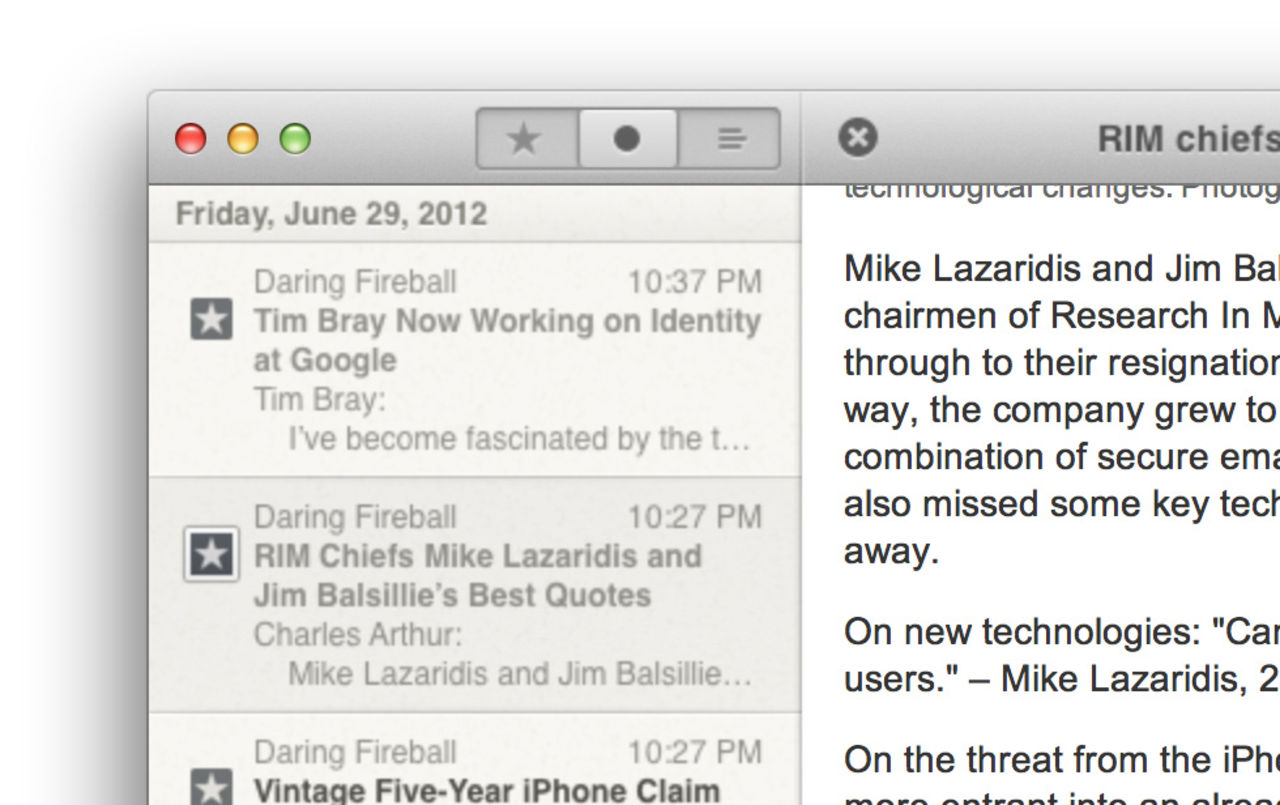Click the Daring Fireball source on first item
Viewport: 1280px width, 805px height.
click(355, 282)
